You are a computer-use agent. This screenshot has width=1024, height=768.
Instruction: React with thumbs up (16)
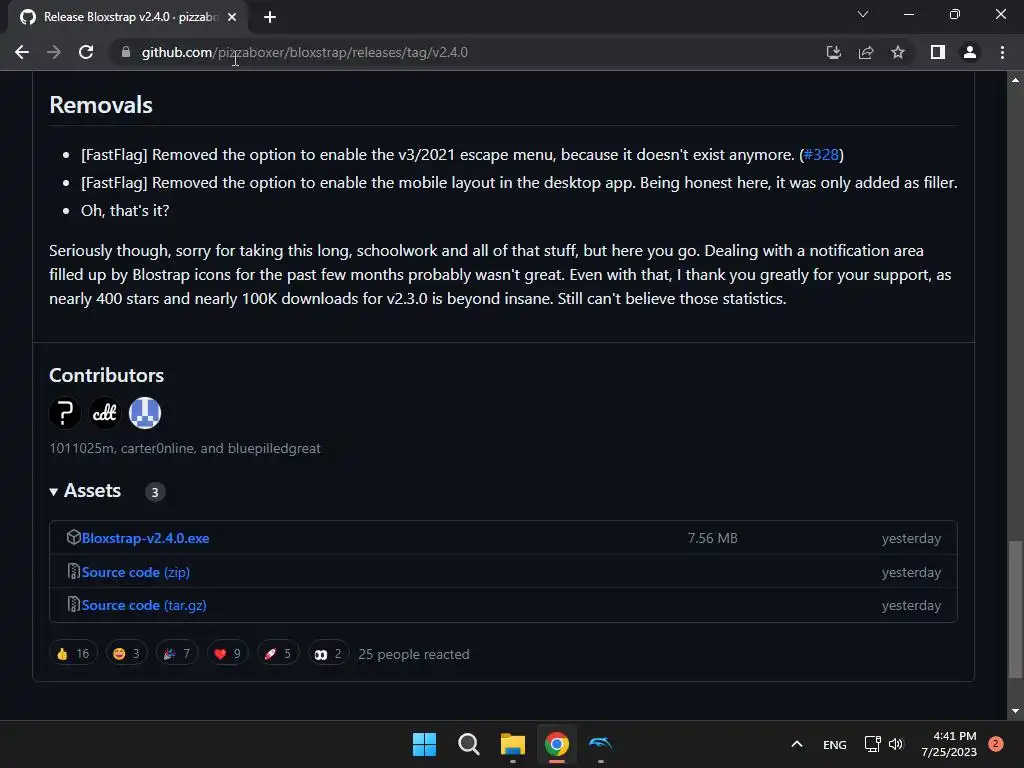click(72, 654)
